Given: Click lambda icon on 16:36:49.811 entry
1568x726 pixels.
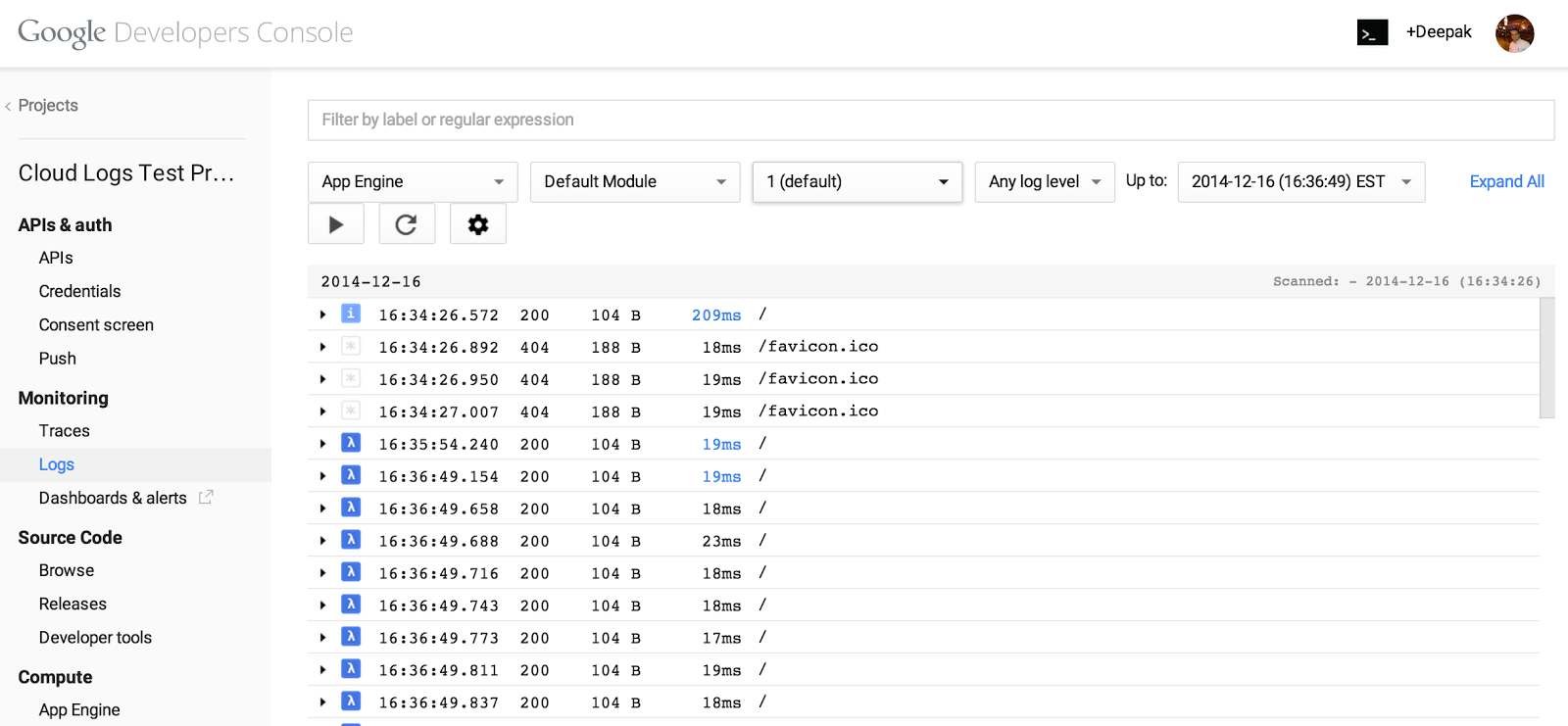Looking at the screenshot, I should (351, 669).
